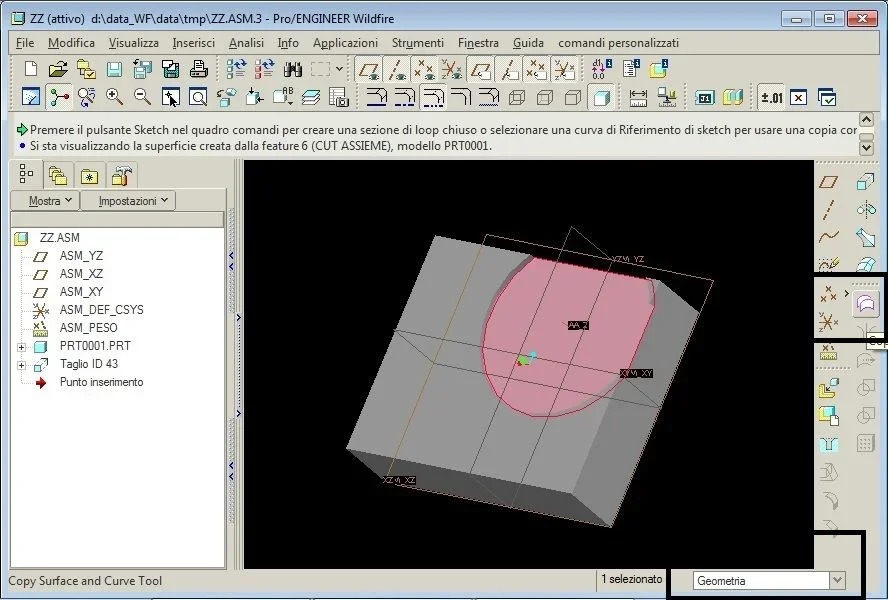Toggle Shading display mode
The width and height of the screenshot is (888, 600).
(x=601, y=97)
